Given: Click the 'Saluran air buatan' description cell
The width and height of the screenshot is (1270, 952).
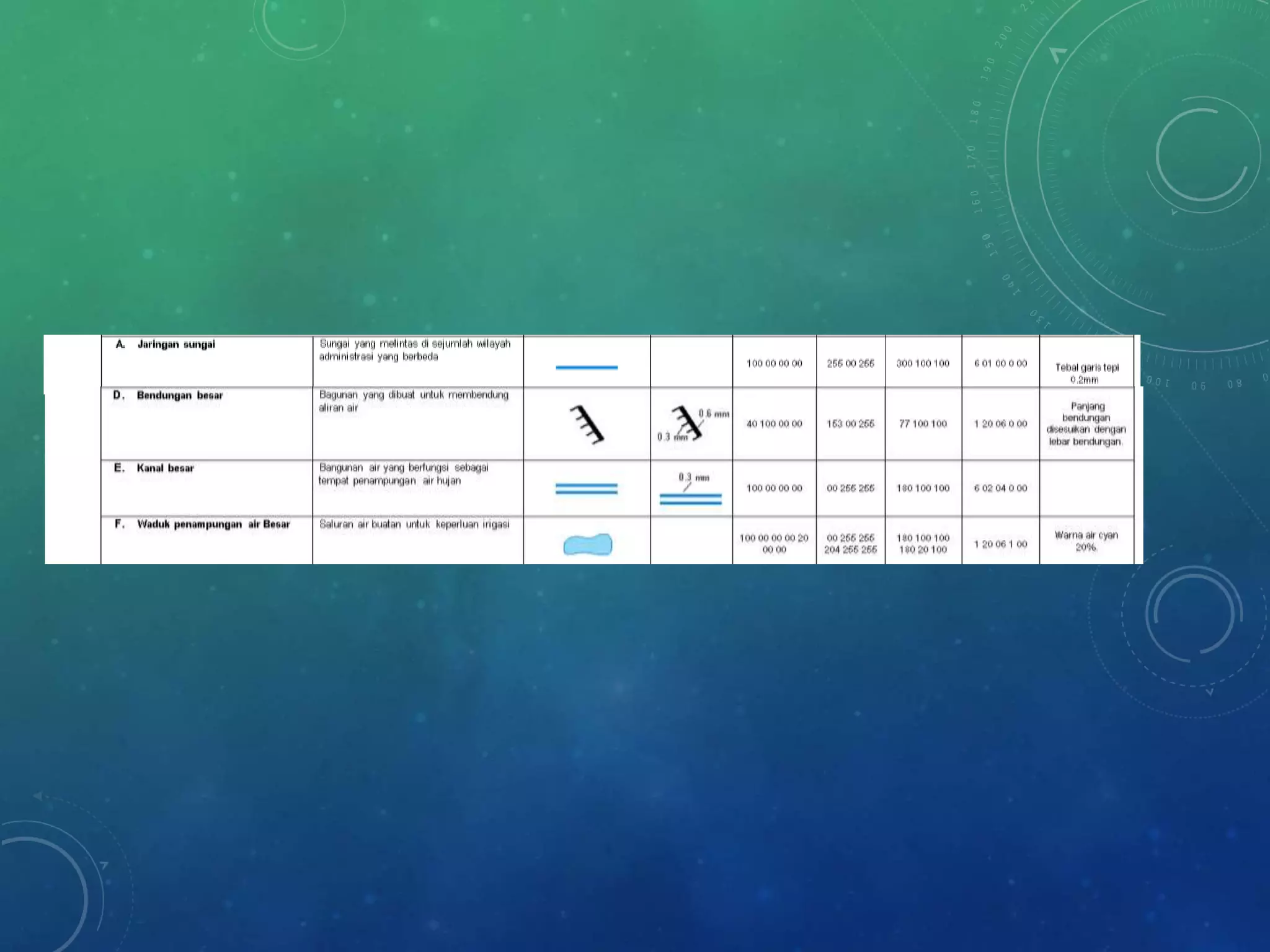Looking at the screenshot, I should [414, 524].
